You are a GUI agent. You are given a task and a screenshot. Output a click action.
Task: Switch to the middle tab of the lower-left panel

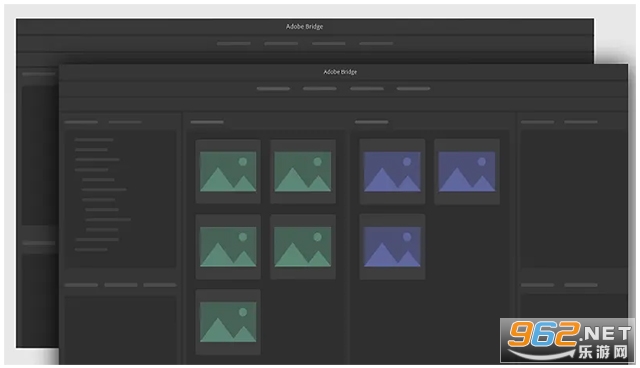coord(121,285)
